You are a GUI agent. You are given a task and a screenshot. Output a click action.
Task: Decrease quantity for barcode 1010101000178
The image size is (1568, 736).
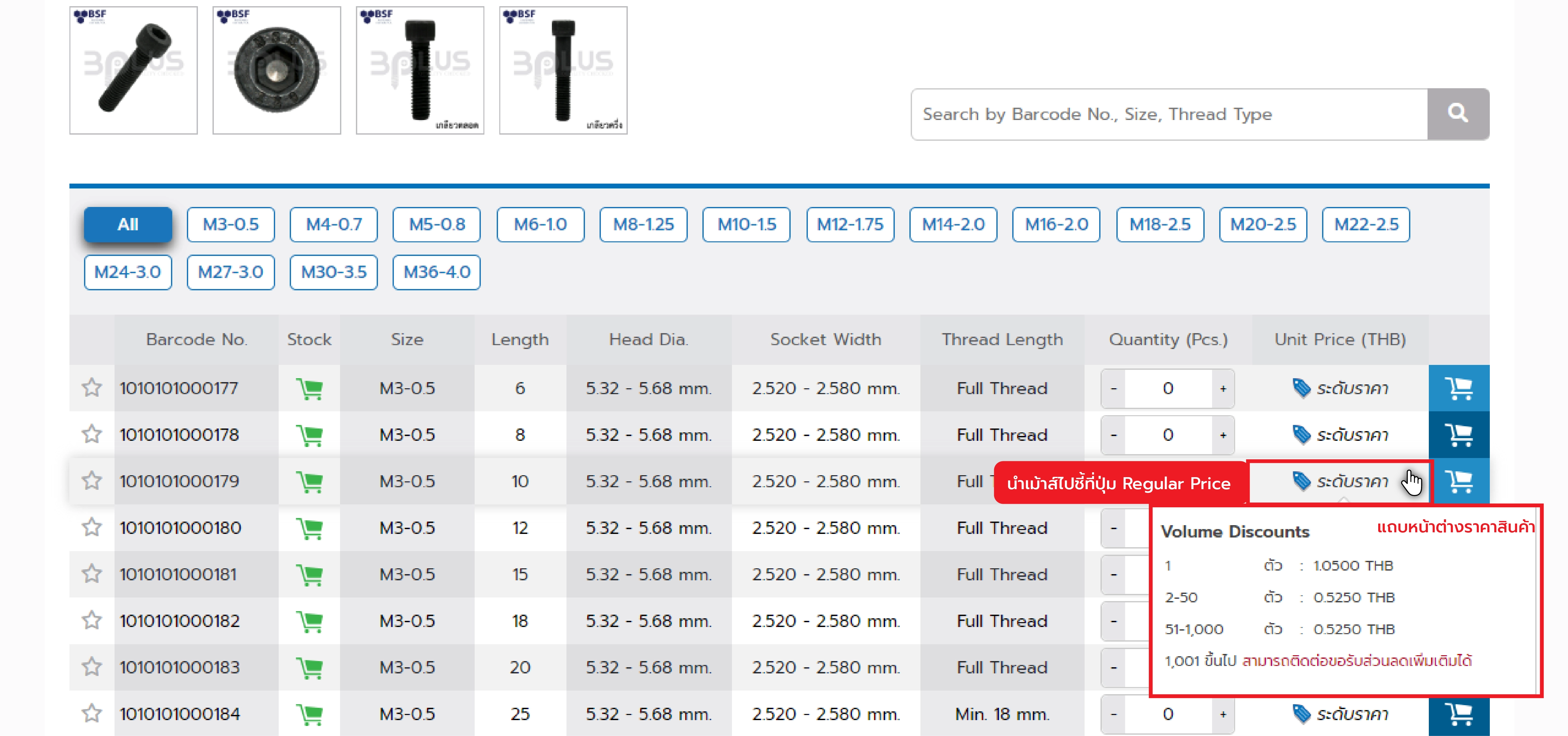(x=1113, y=435)
